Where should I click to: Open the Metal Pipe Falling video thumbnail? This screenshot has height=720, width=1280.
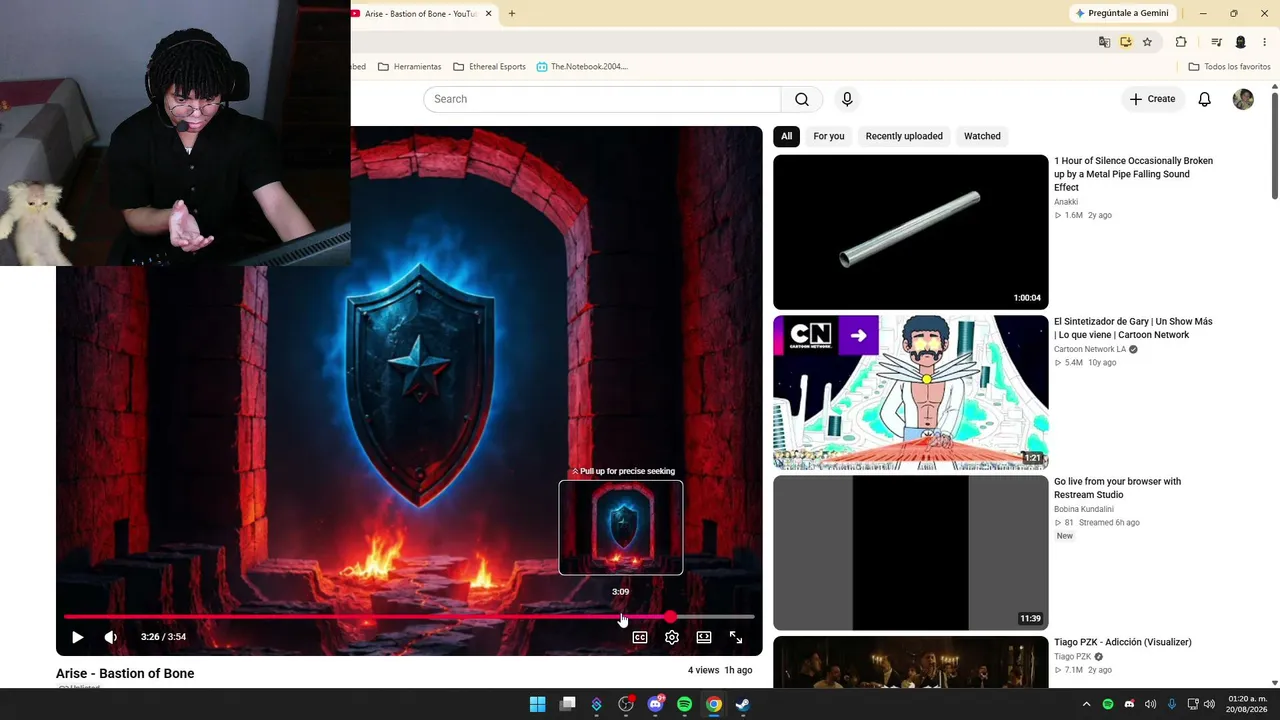pos(910,232)
